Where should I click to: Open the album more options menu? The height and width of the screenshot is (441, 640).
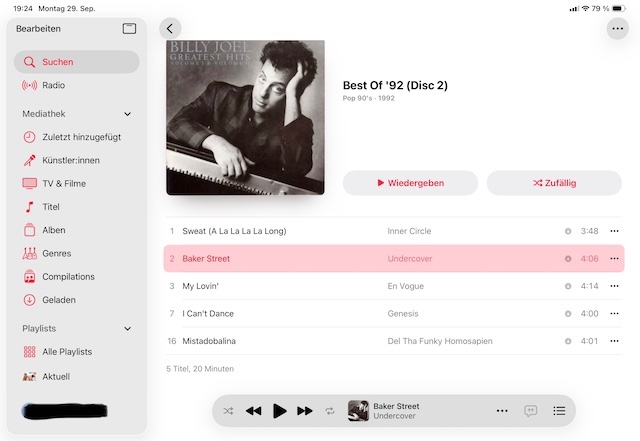click(618, 29)
